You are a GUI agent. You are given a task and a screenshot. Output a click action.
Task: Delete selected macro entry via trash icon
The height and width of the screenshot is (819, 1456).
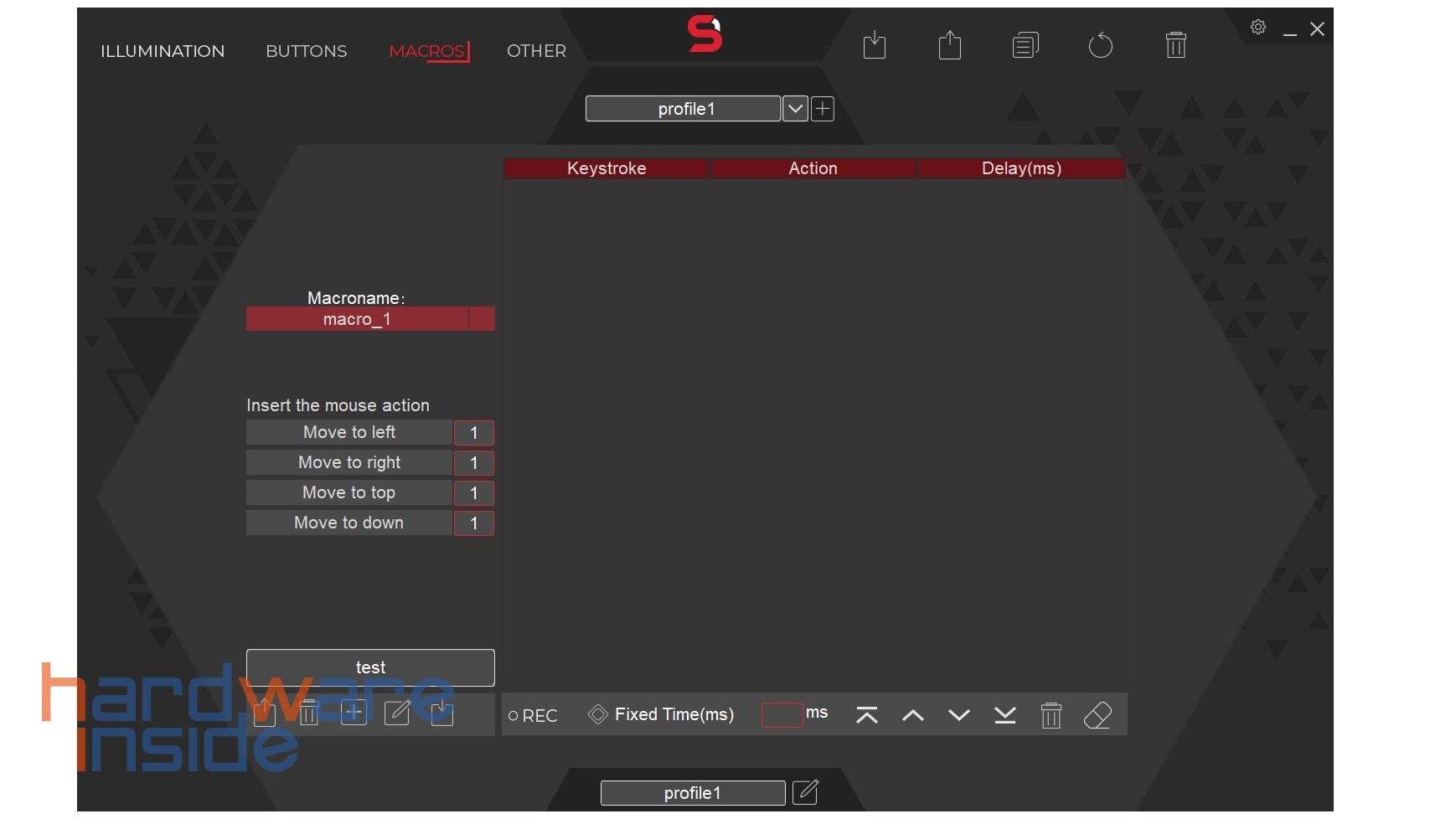tap(1051, 716)
